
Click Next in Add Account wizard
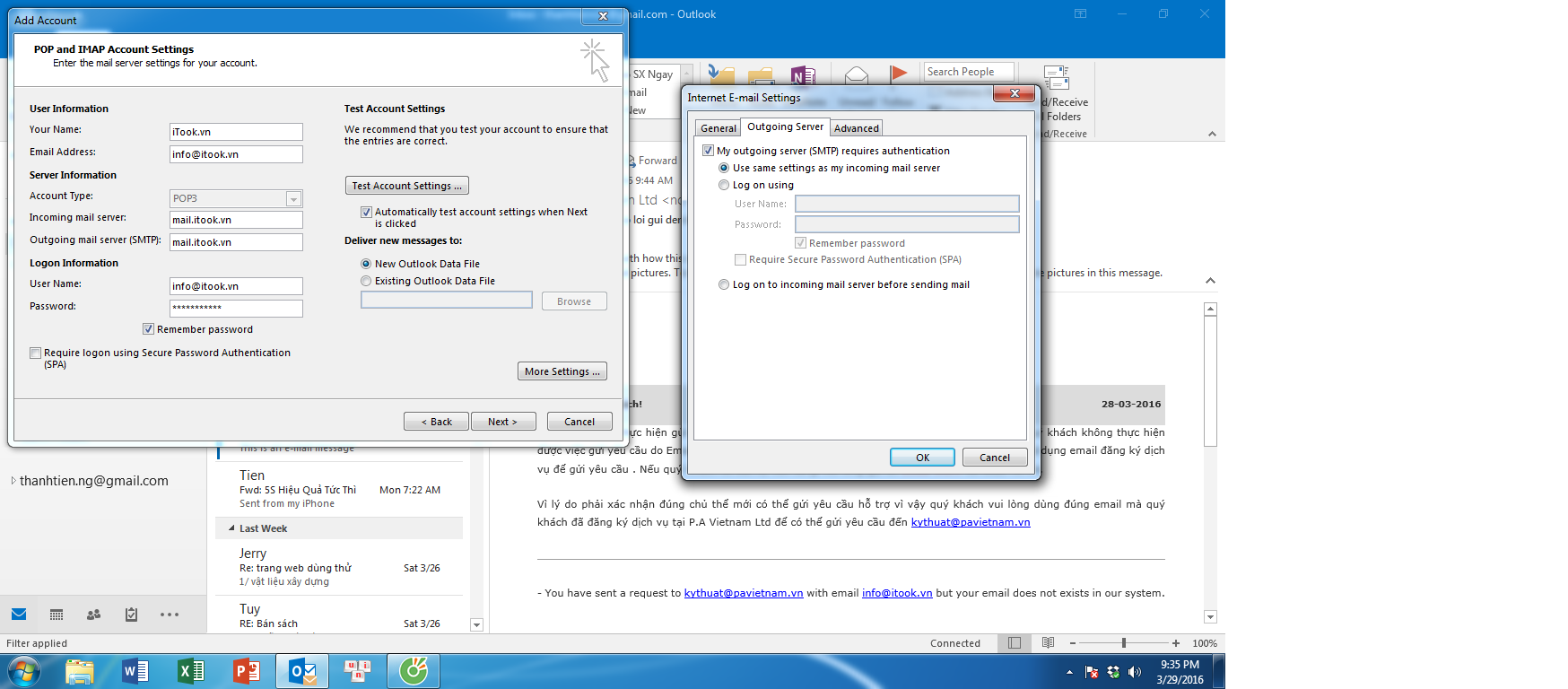[x=503, y=422]
